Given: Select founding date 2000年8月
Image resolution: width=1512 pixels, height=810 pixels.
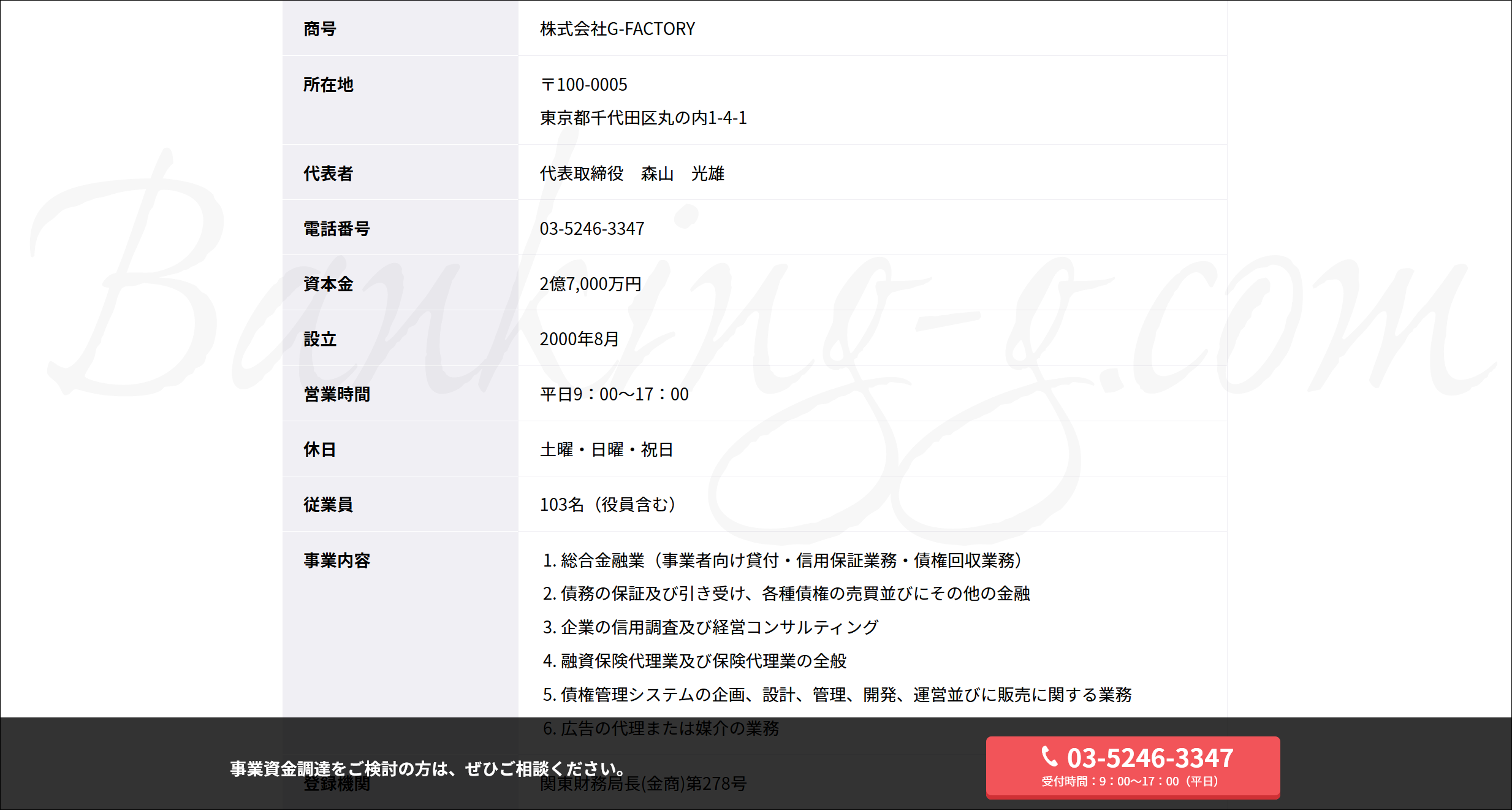Looking at the screenshot, I should tap(579, 339).
